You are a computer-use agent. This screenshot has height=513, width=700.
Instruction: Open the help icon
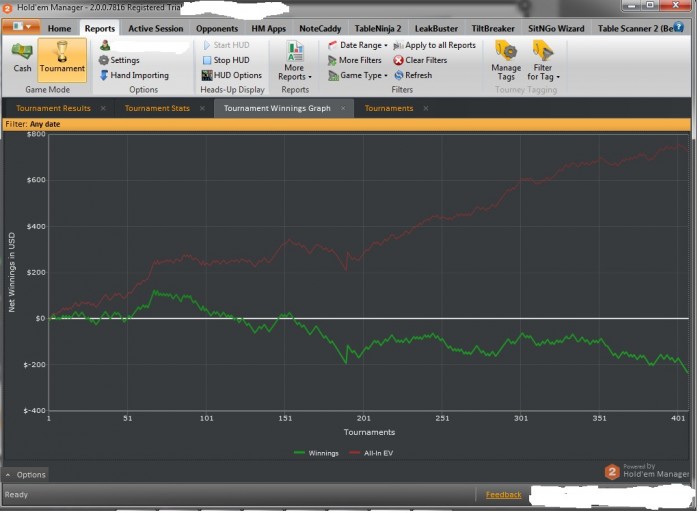pos(678,27)
